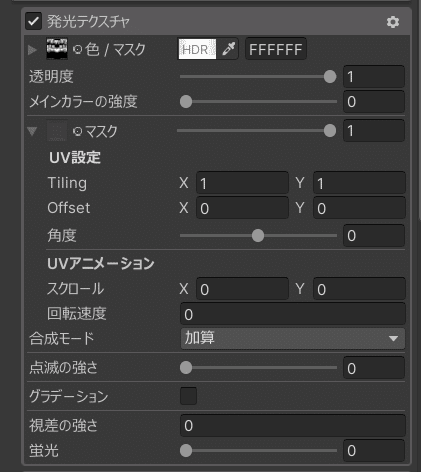Click the 回転速度 label
This screenshot has width=421, height=472.
pos(77,314)
